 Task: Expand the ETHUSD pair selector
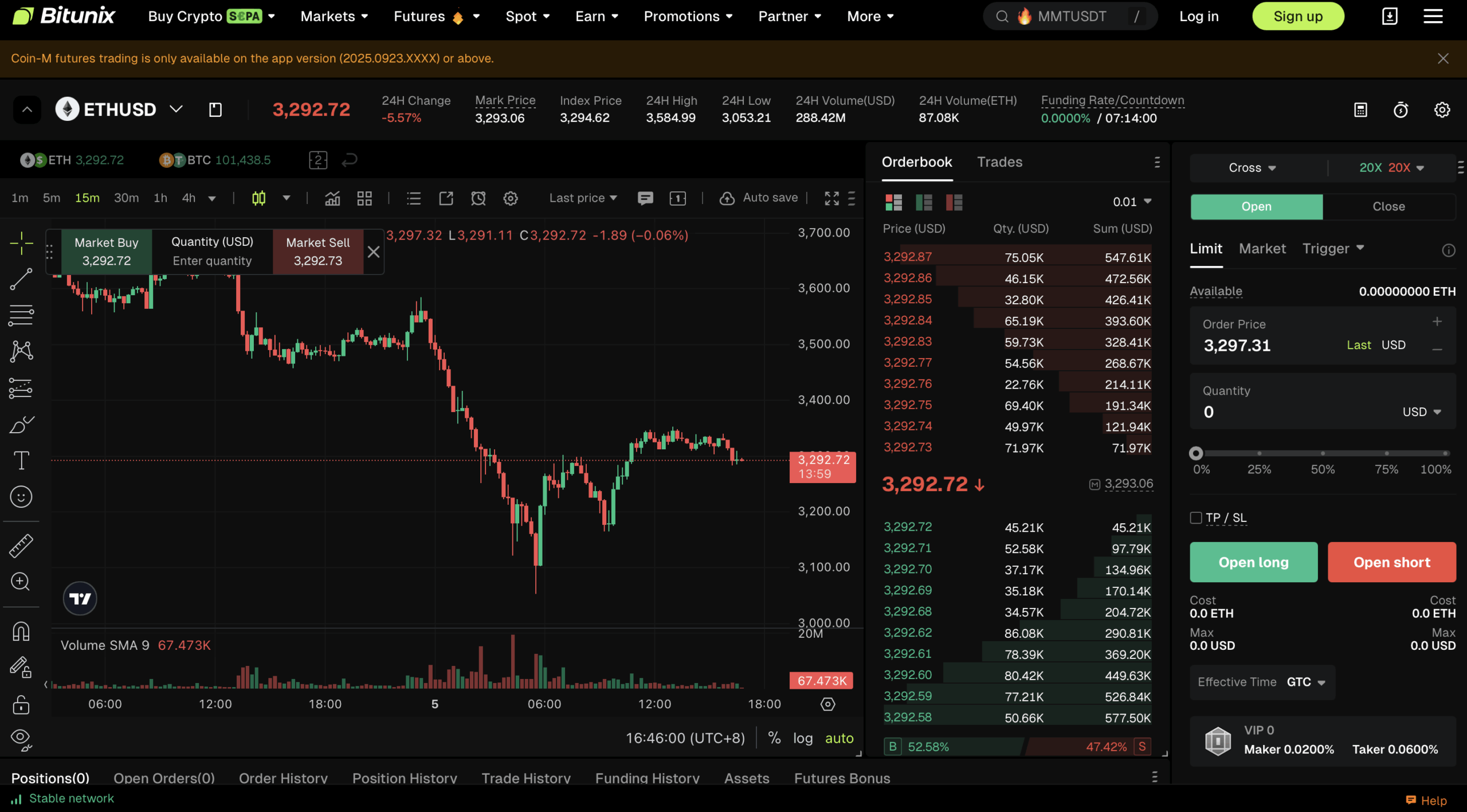coord(176,109)
